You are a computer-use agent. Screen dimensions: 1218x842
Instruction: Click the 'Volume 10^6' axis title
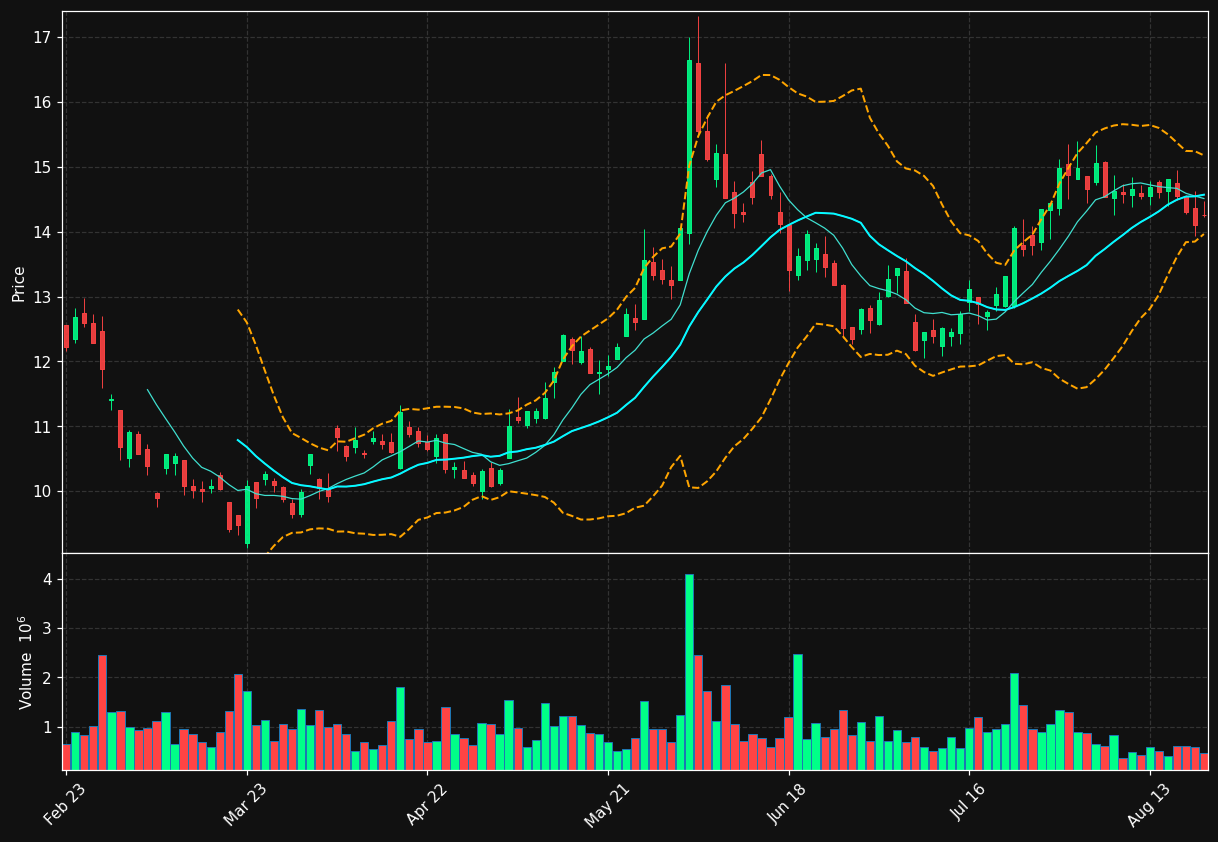coord(23,662)
